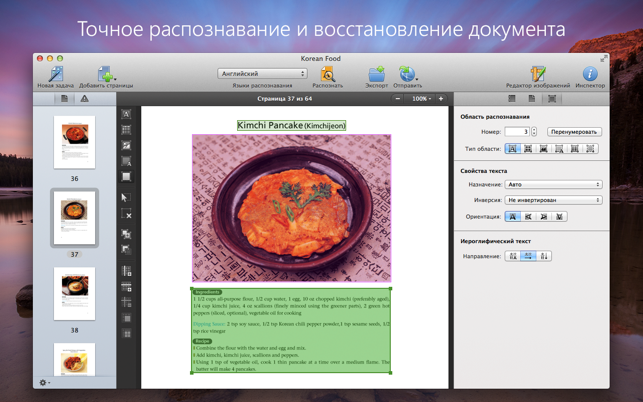This screenshot has width=643, height=402.
Task: Click the Отправить globe icon
Action: click(x=407, y=74)
